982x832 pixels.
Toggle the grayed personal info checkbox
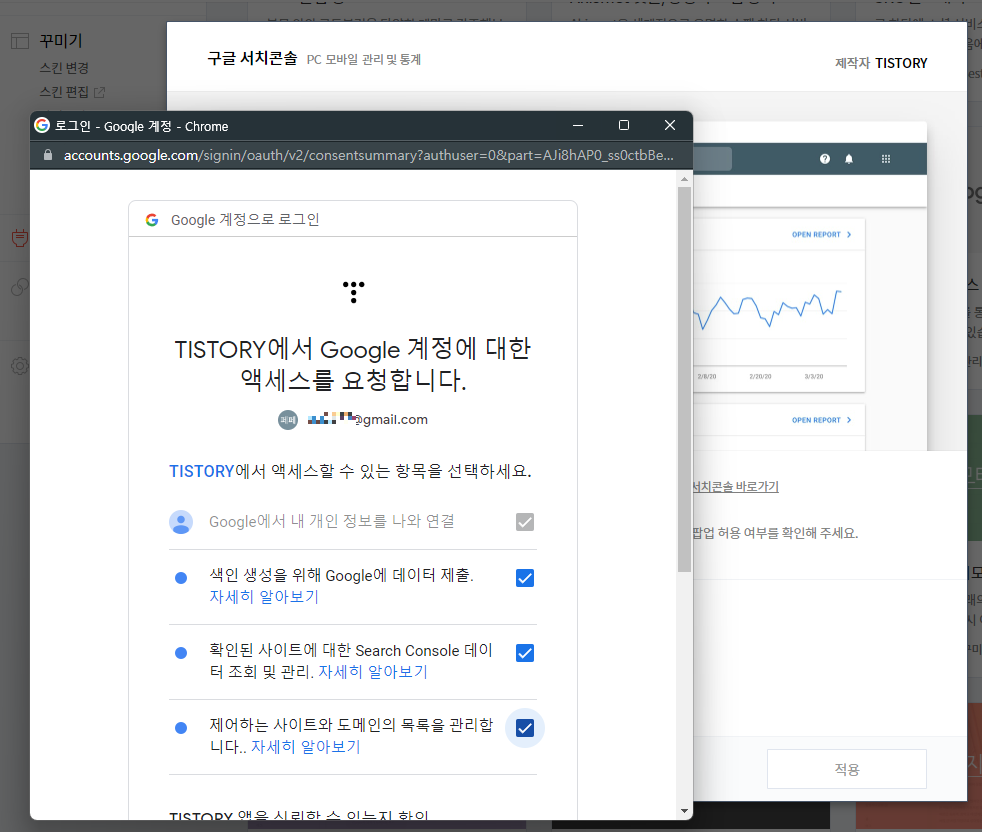(x=525, y=522)
